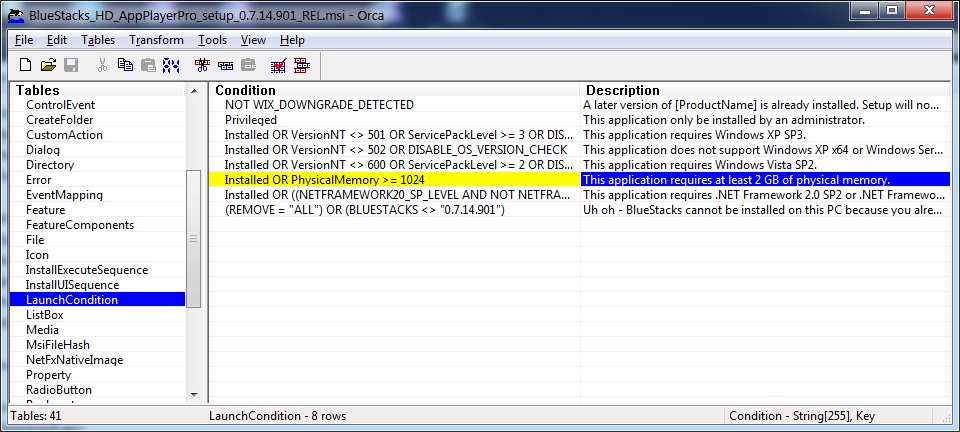960x432 pixels.
Task: Click the Copy icon in the toolbar
Action: [x=125, y=65]
